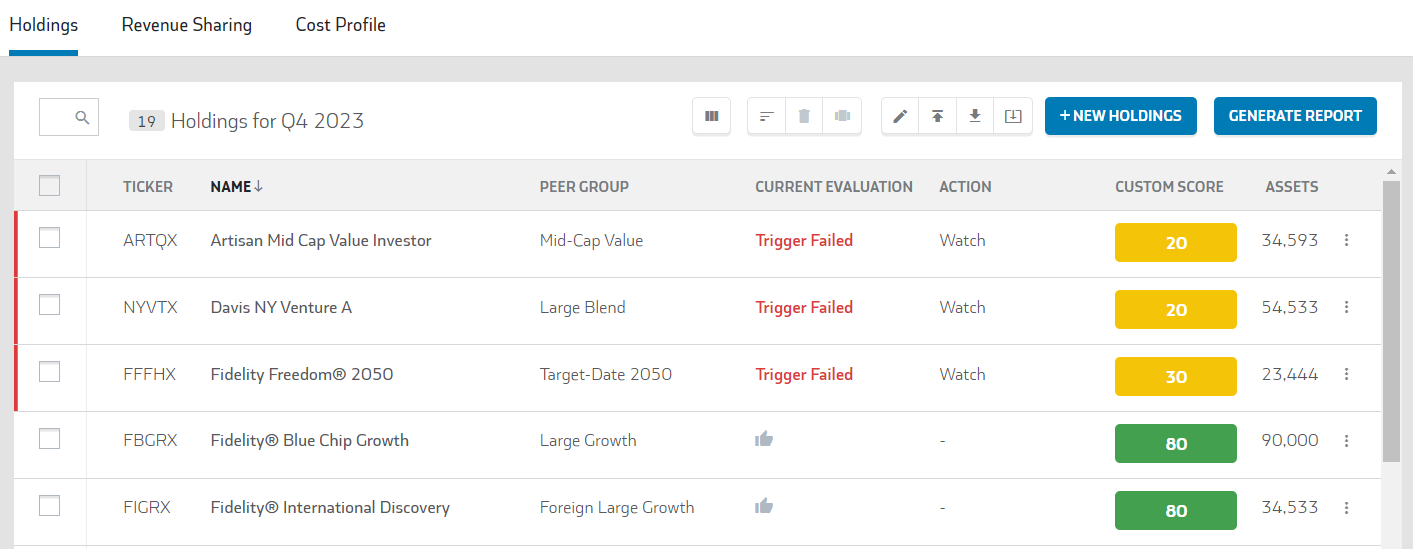Viewport: 1413px width, 549px height.
Task: Click the search magnifier icon
Action: point(83,117)
